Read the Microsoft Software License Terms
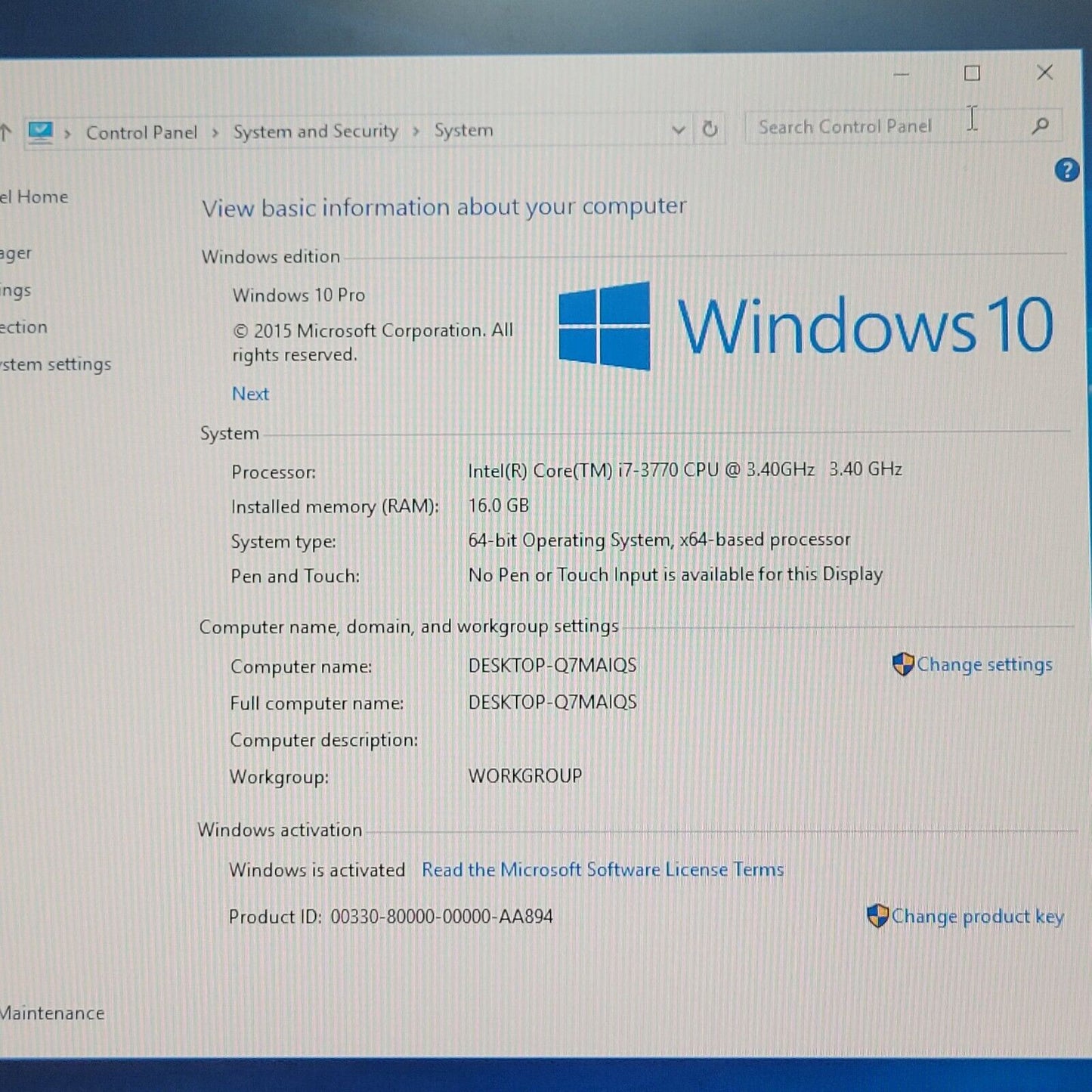 (602, 870)
